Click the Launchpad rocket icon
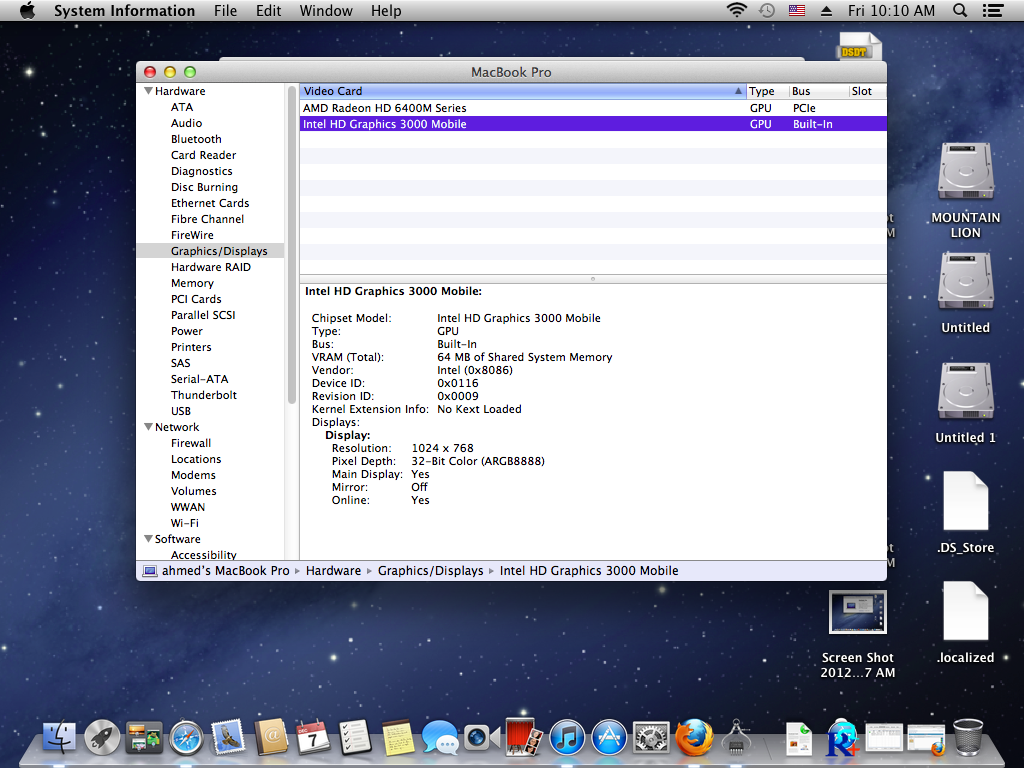Viewport: 1024px width, 768px height. (x=102, y=738)
